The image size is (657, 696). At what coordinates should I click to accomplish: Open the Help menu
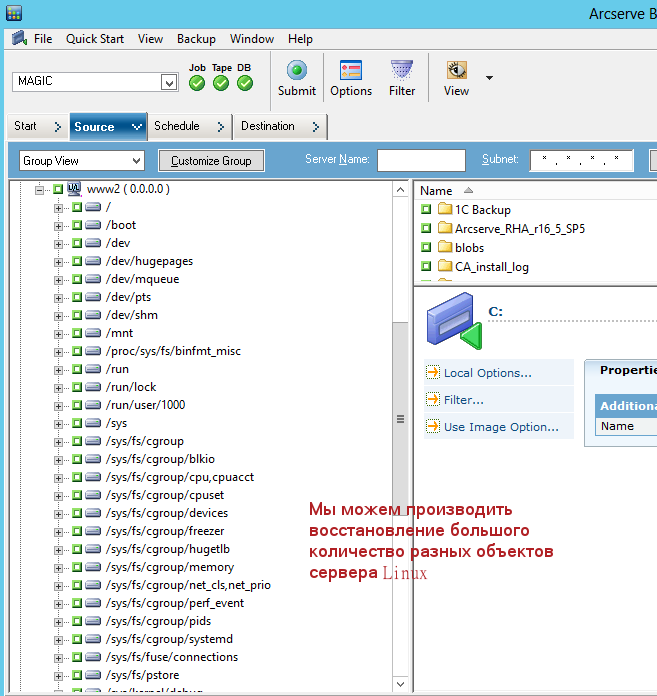click(300, 39)
